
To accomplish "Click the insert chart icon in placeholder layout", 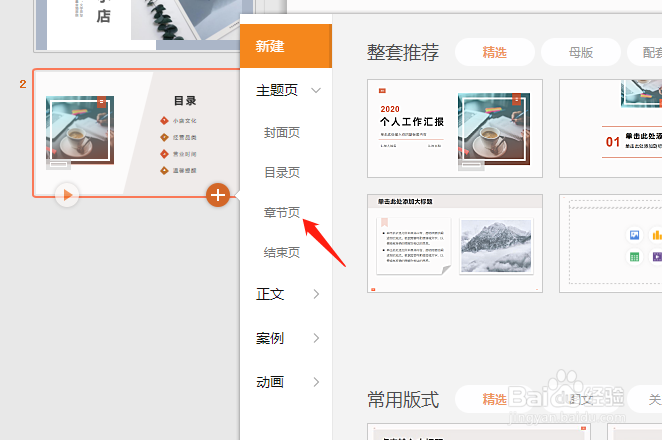I will coord(657,235).
